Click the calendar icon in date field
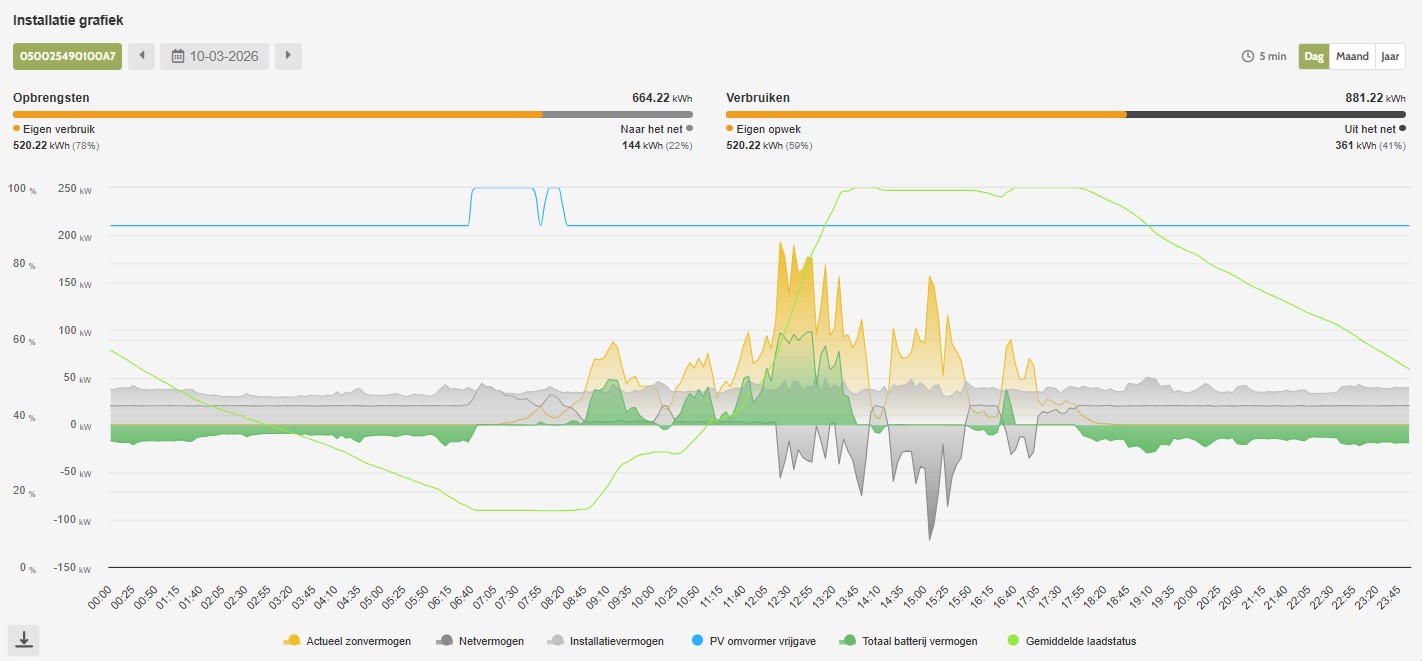Image resolution: width=1422 pixels, height=661 pixels. pyautogui.click(x=178, y=56)
